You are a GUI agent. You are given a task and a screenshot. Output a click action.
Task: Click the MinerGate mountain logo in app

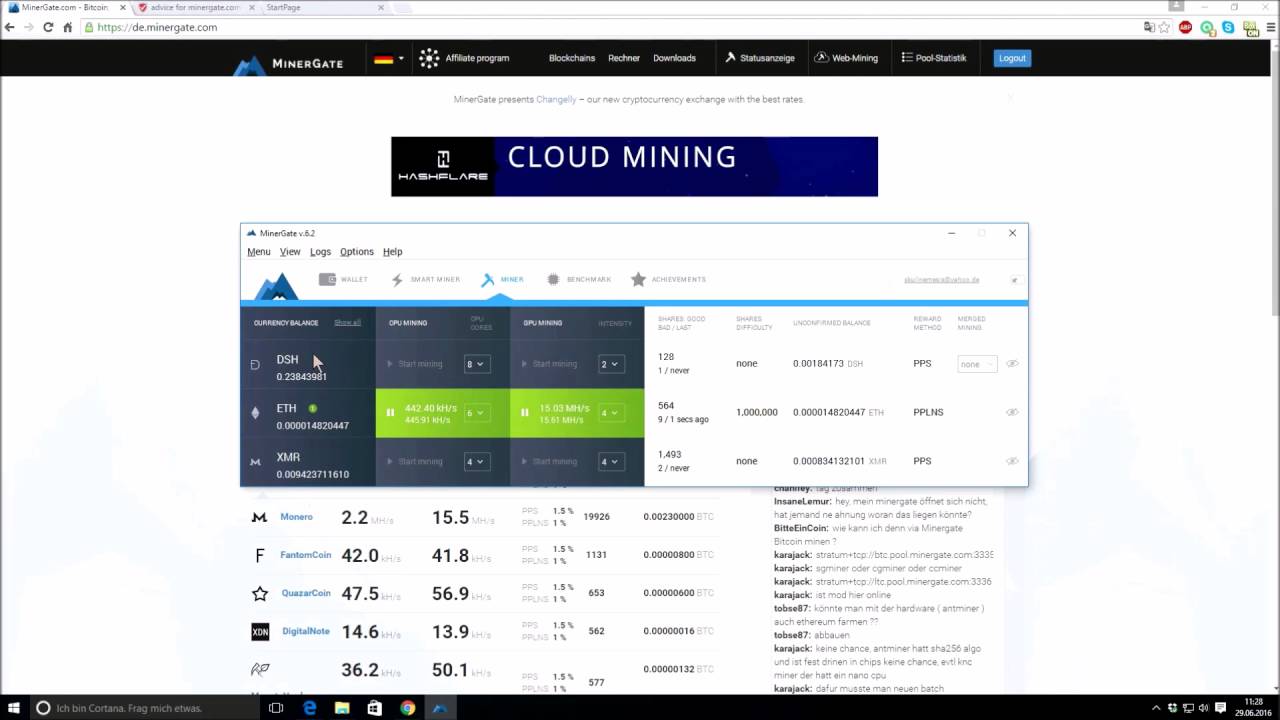[275, 286]
